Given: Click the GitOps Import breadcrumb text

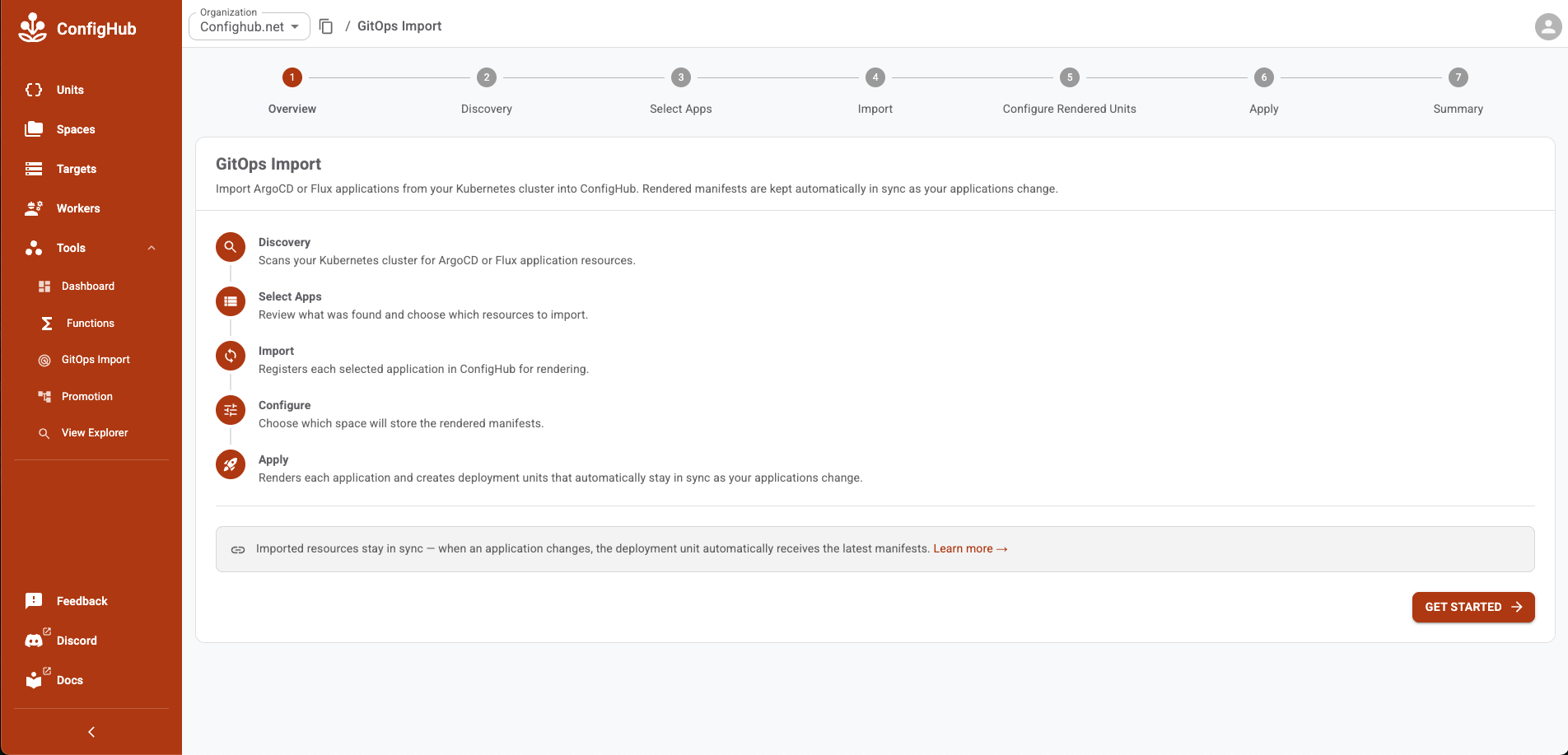Looking at the screenshot, I should [399, 26].
